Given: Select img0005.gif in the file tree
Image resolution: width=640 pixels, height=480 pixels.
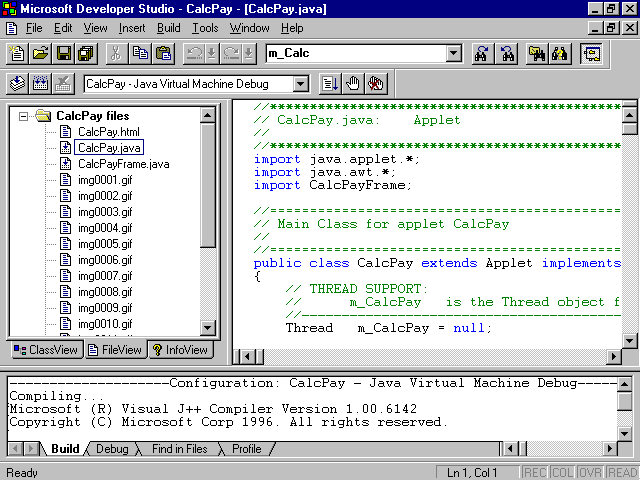Looking at the screenshot, I should pos(105,244).
